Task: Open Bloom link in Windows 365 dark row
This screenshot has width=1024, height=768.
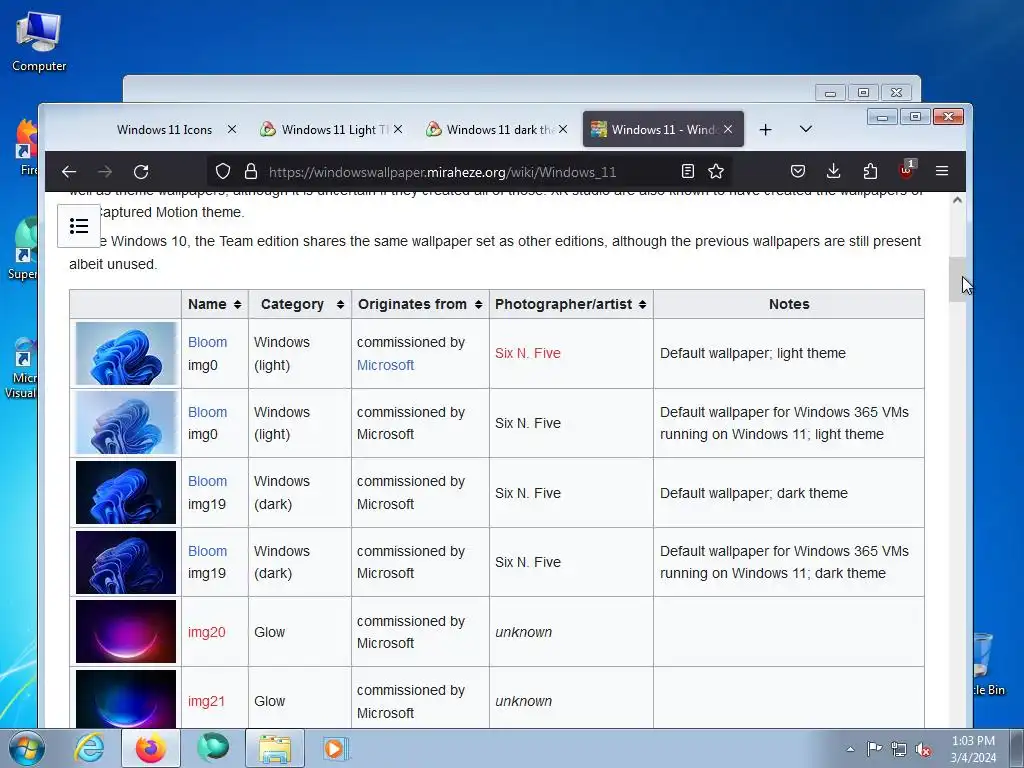Action: (207, 551)
